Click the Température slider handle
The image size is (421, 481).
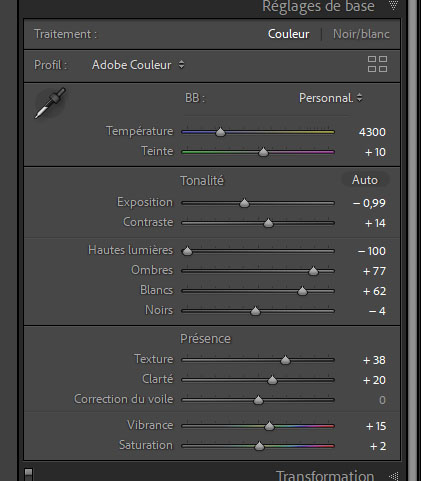[220, 132]
